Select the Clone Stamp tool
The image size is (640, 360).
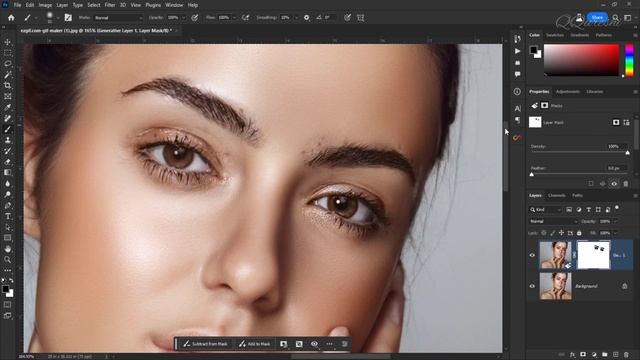click(x=7, y=140)
